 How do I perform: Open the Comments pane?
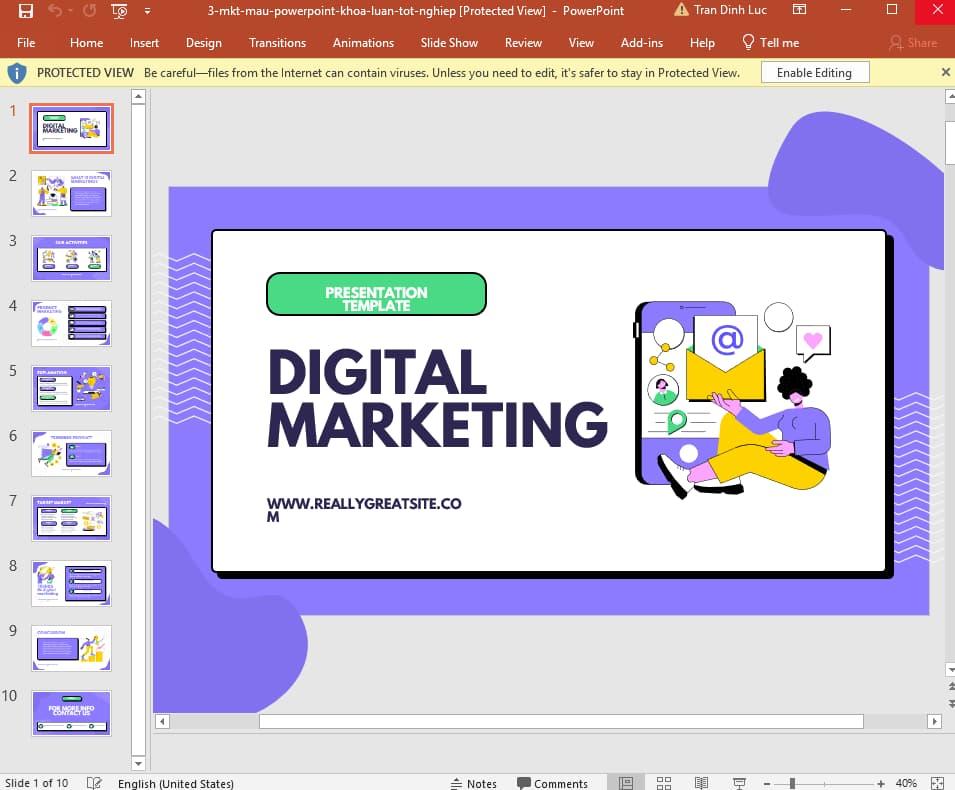coord(553,783)
